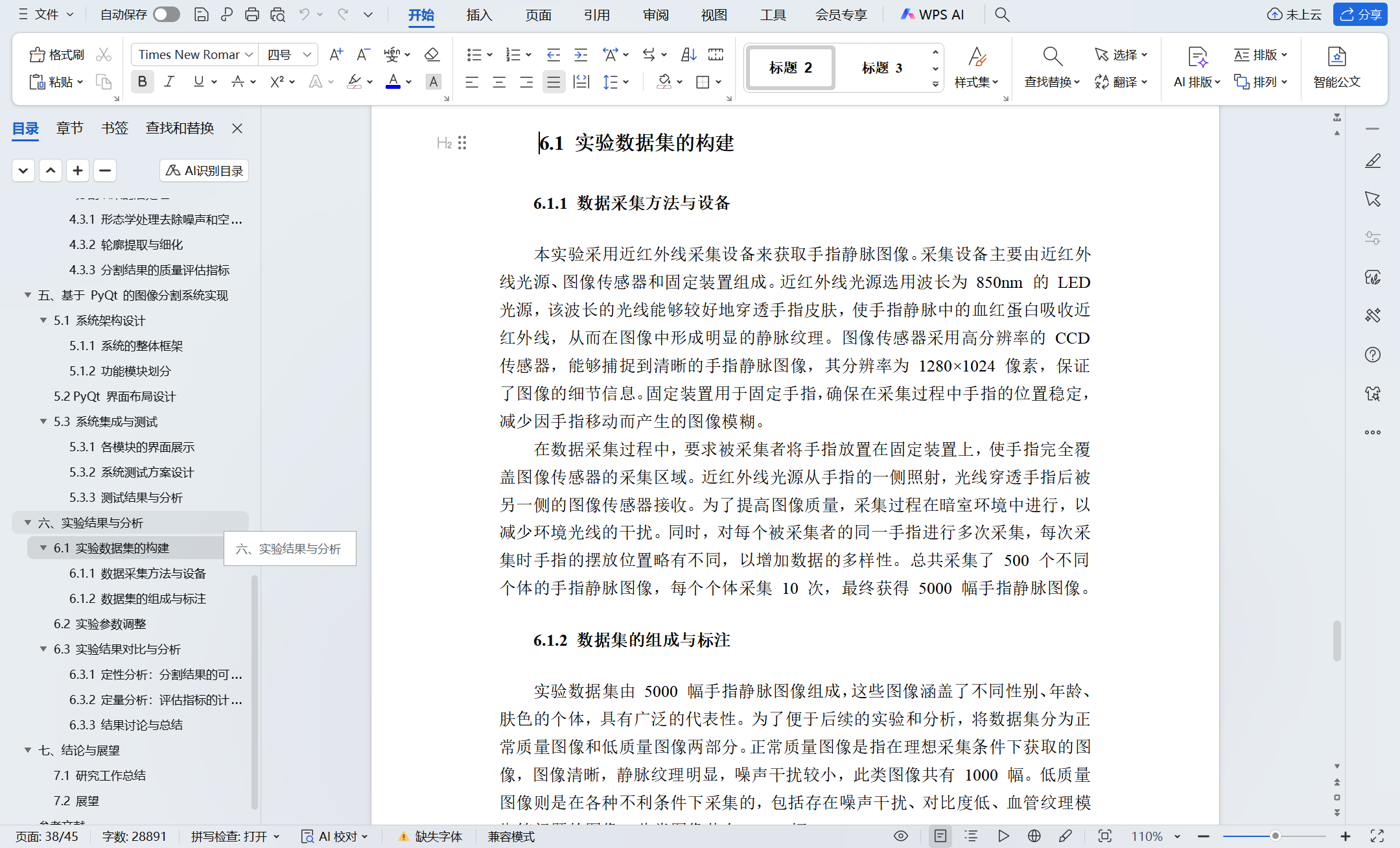Image resolution: width=1400 pixels, height=848 pixels.
Task: Open the AI 排版 tool
Action: 1196,67
